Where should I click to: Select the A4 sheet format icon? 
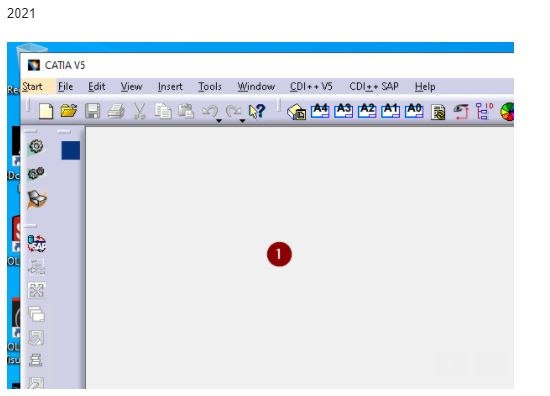click(320, 111)
